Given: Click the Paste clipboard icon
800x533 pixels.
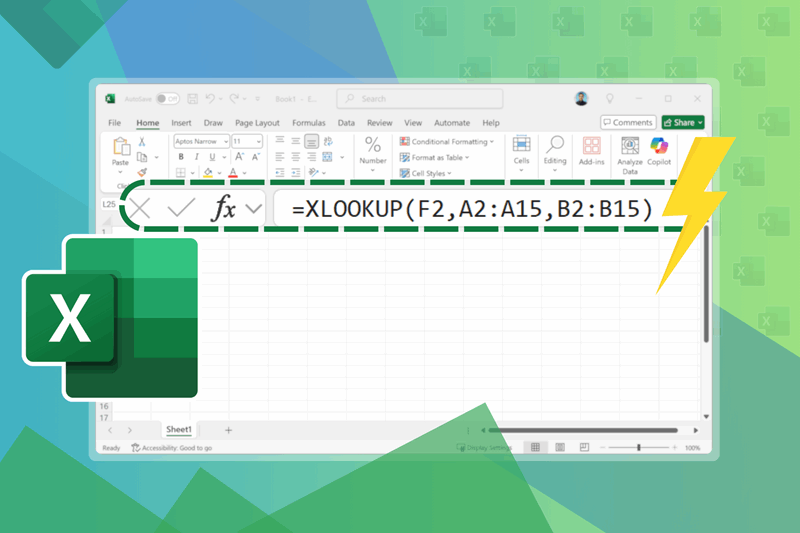Looking at the screenshot, I should tap(121, 148).
